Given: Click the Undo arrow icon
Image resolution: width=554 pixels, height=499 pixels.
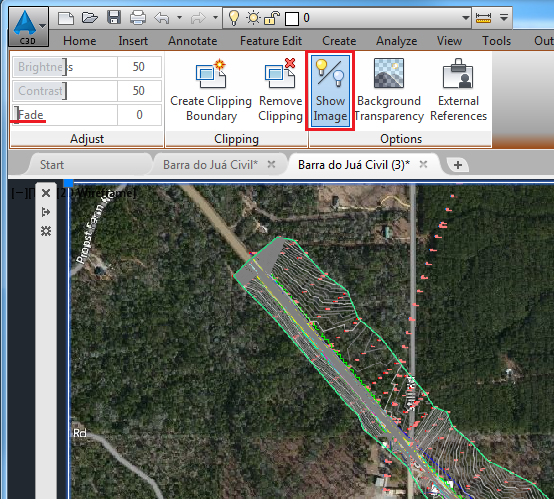Looking at the screenshot, I should point(162,17).
